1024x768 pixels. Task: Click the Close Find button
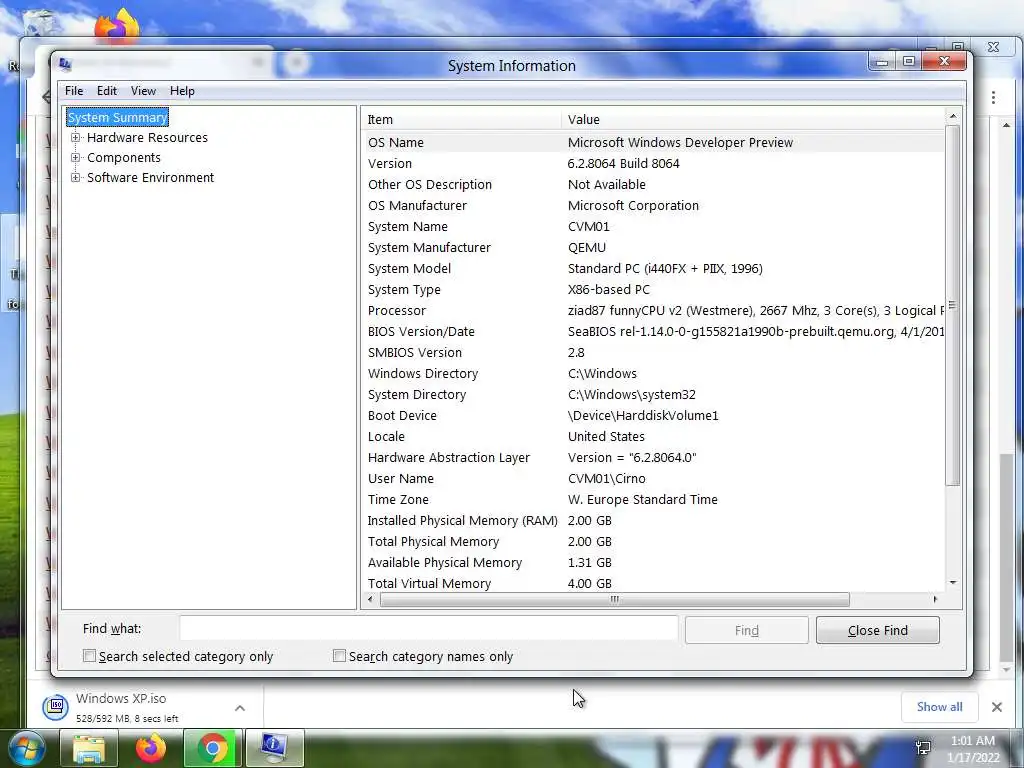[878, 630]
